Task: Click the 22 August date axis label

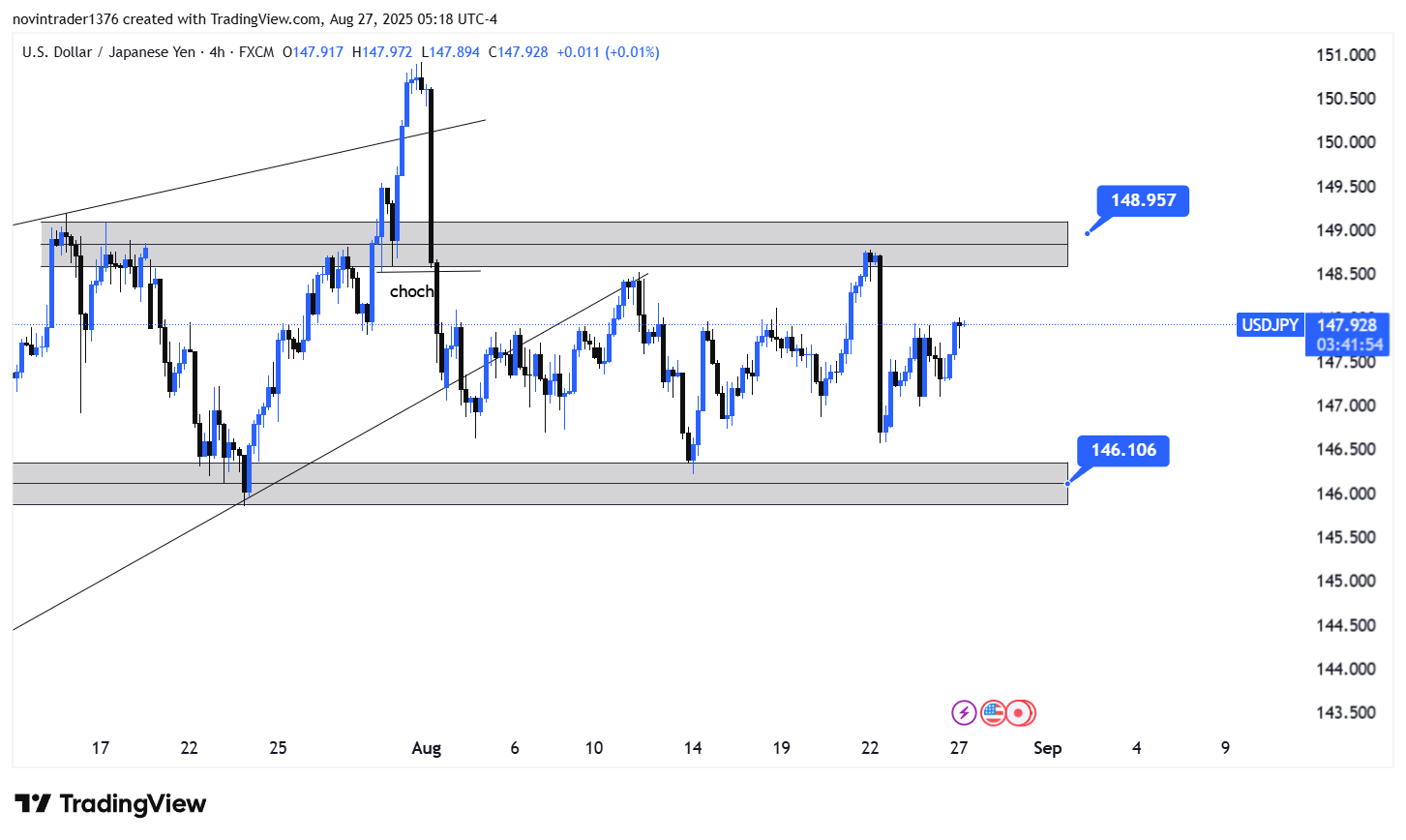Action: (870, 748)
